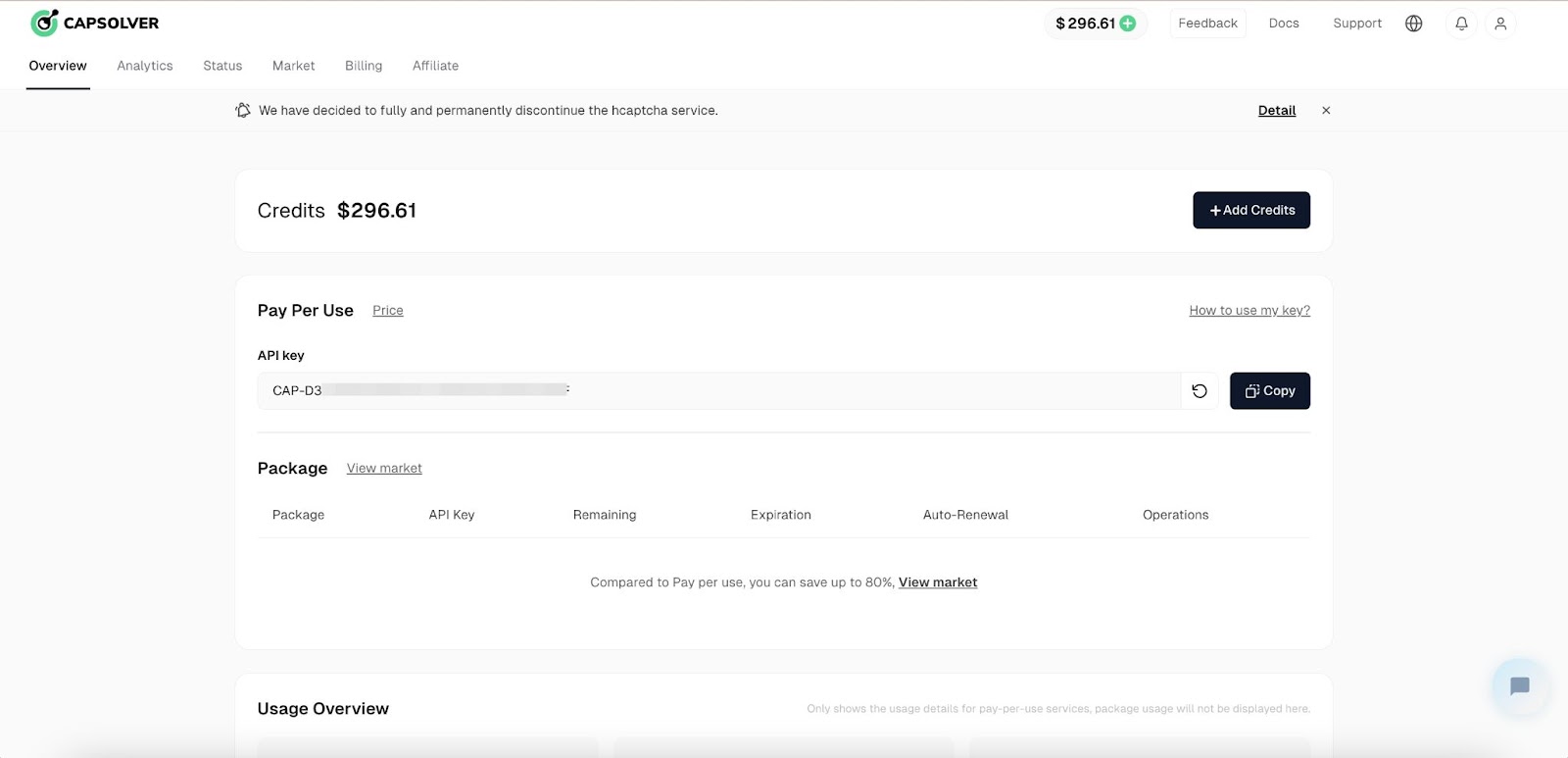
Task: Open the Docs link
Action: [1284, 24]
